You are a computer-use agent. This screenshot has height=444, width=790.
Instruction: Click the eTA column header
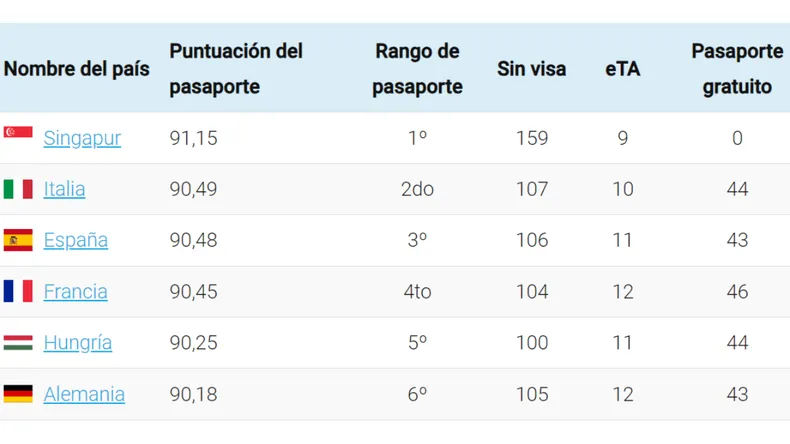623,69
